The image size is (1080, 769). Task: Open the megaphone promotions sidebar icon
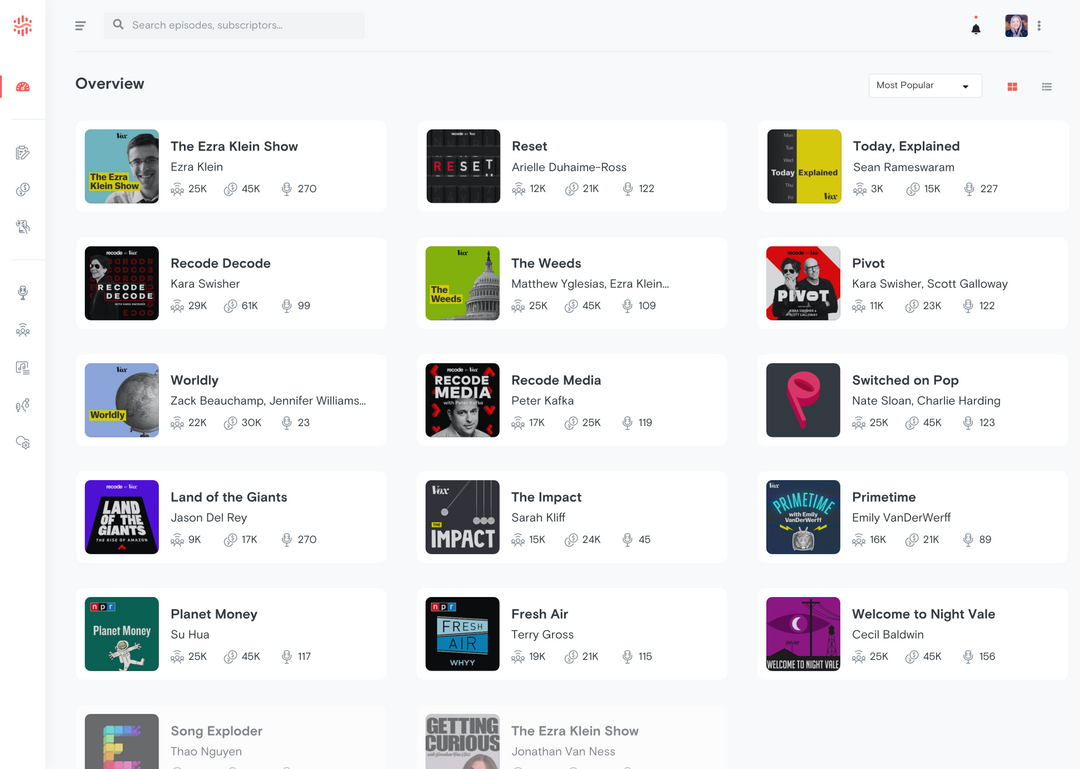pos(23,405)
